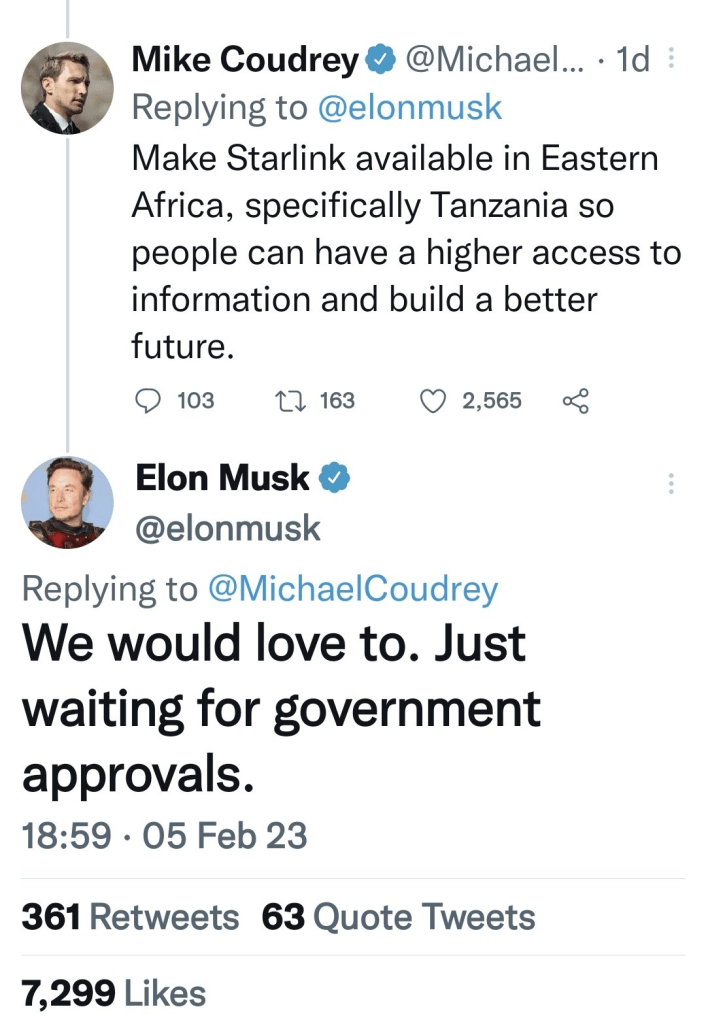Like Mike Coudrey's tweet with heart icon

pos(431,401)
